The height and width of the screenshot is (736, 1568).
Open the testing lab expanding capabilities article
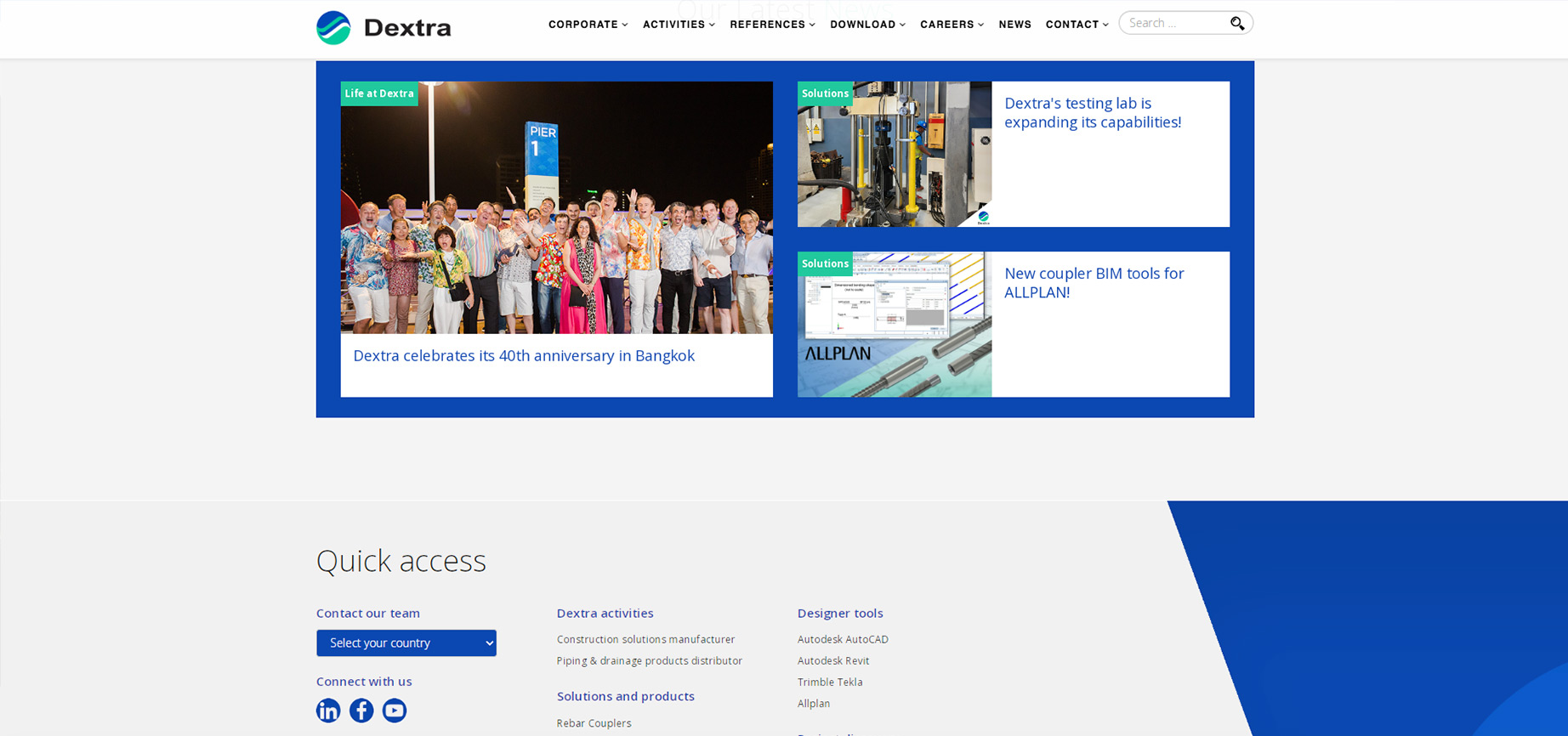(1093, 113)
